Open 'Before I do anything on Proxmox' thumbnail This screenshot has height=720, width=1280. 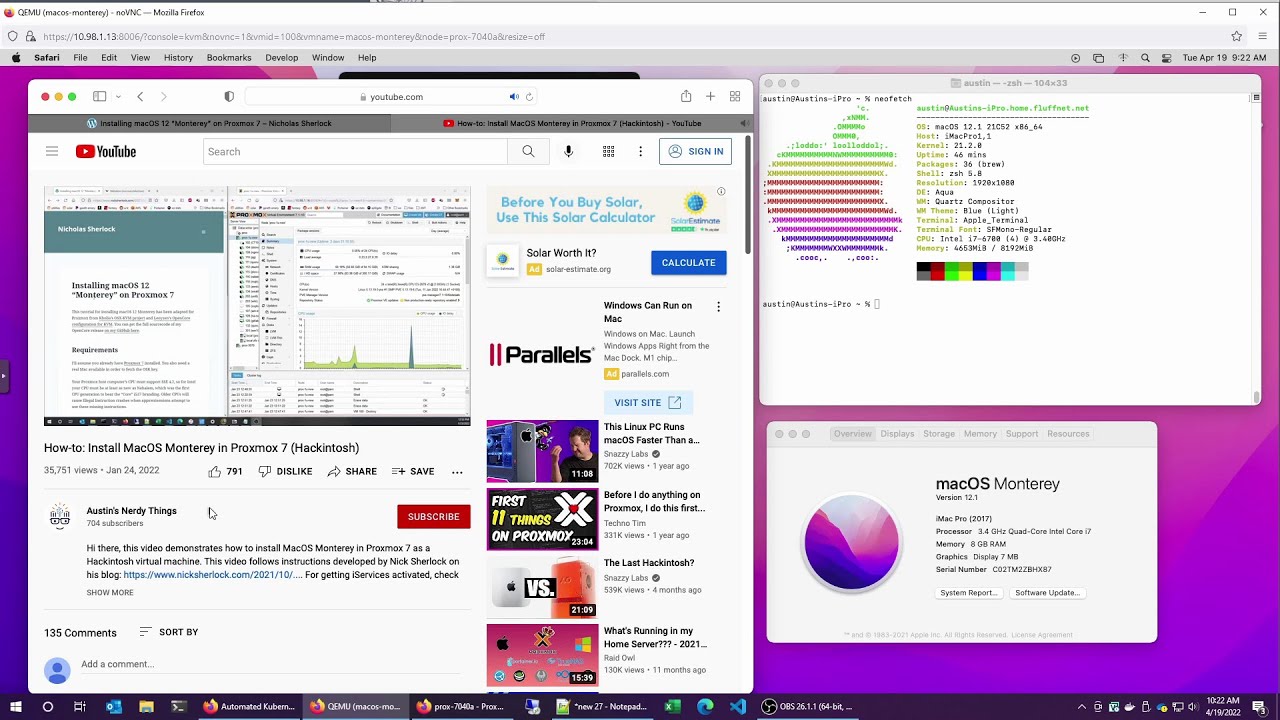[542, 519]
